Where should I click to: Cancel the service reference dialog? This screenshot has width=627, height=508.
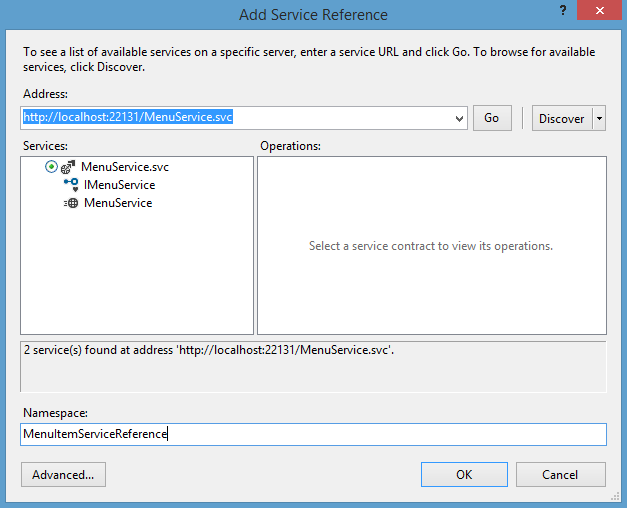(560, 475)
